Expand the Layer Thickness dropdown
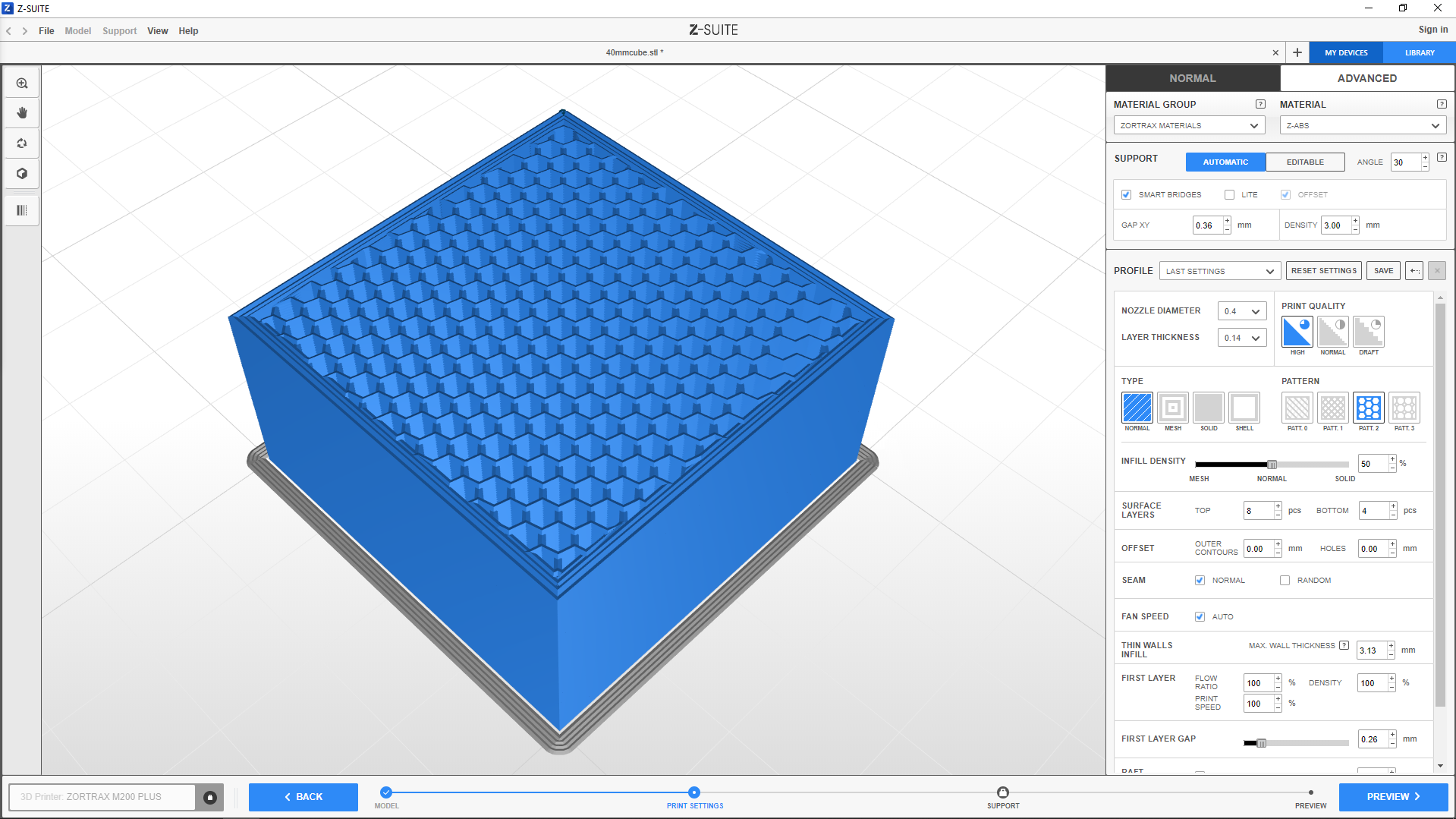The height and width of the screenshot is (819, 1456). click(1241, 338)
